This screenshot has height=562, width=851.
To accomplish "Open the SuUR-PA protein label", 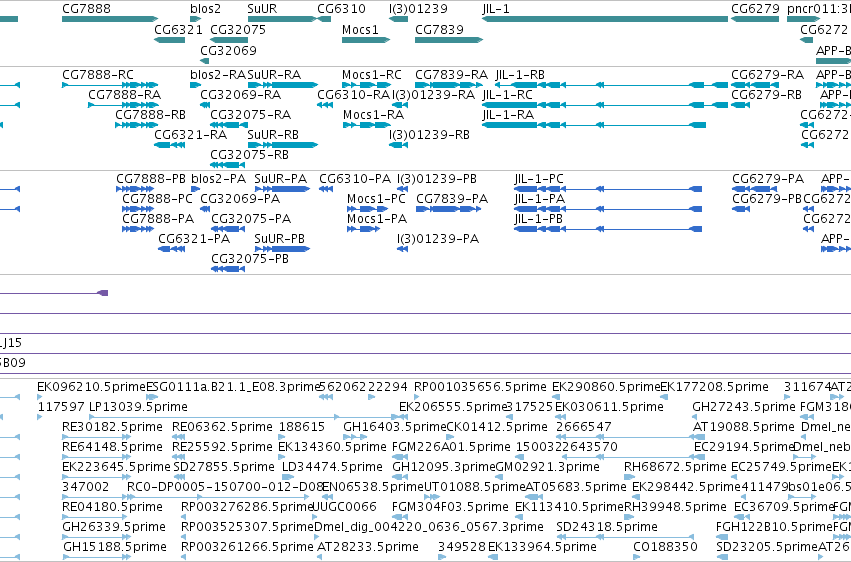I will click(281, 178).
